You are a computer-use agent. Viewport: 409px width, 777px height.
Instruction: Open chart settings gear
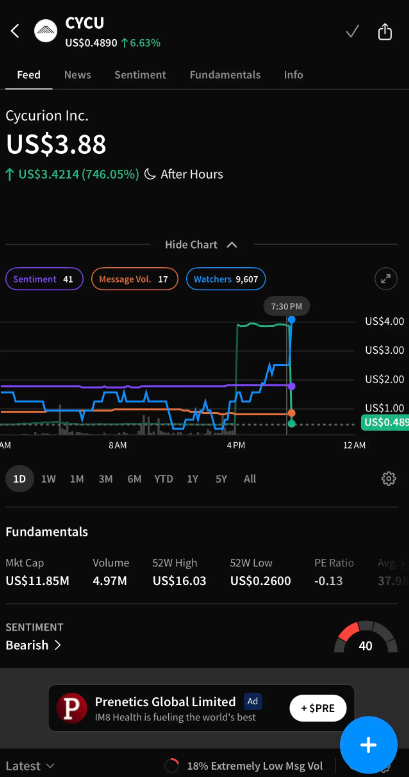(389, 479)
